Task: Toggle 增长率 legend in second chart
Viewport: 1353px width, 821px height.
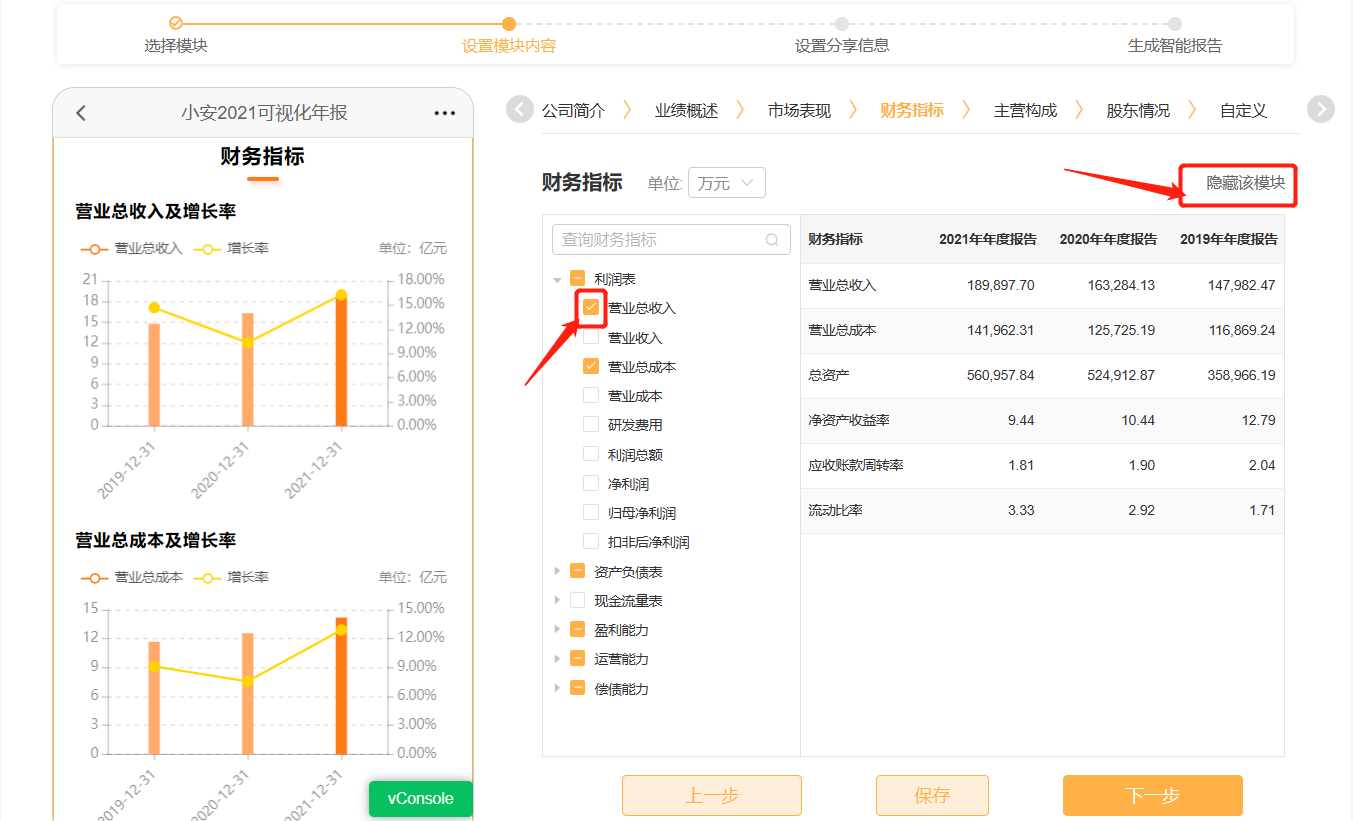Action: [x=231, y=577]
